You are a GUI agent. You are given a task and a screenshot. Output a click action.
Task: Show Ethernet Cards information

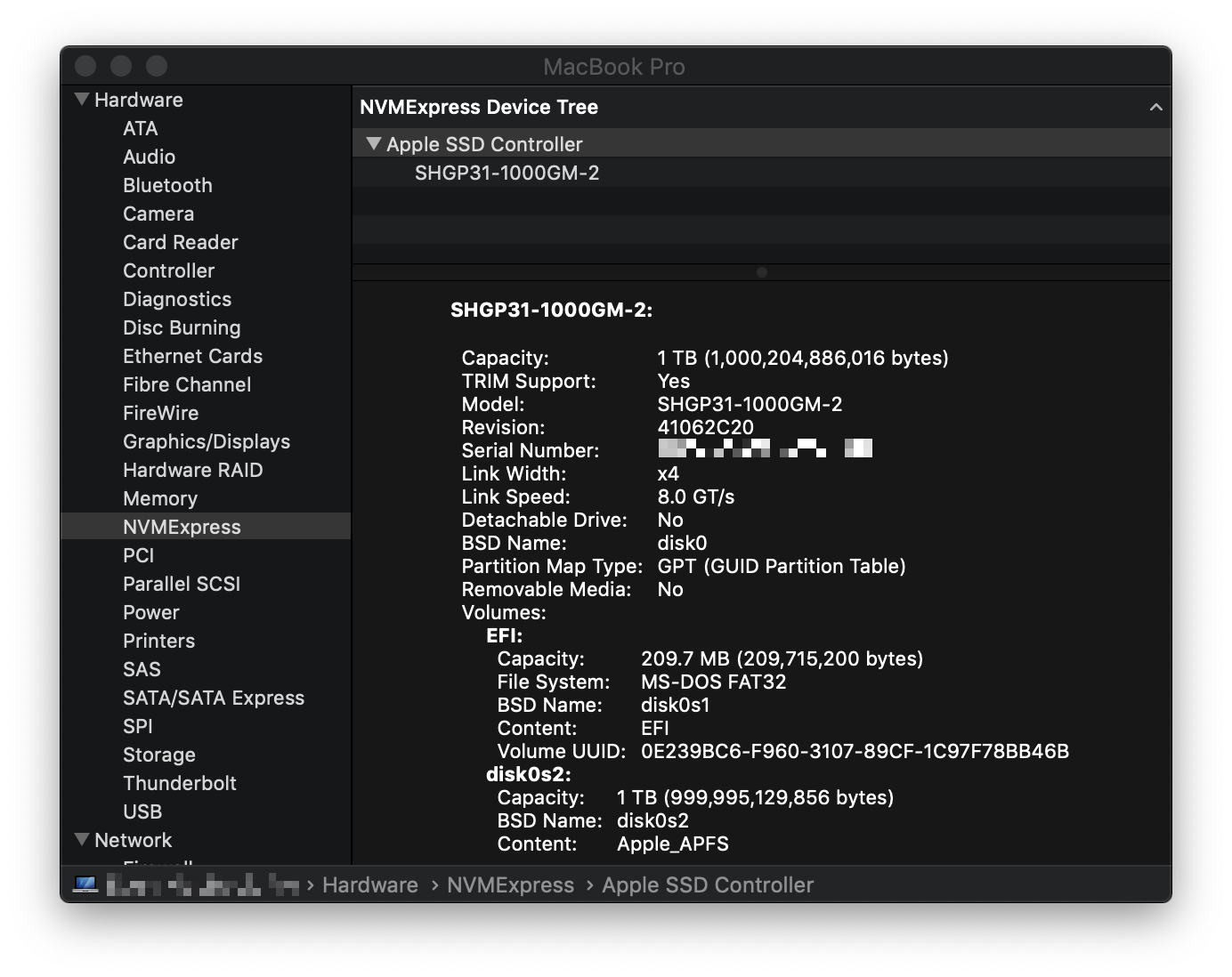(192, 356)
